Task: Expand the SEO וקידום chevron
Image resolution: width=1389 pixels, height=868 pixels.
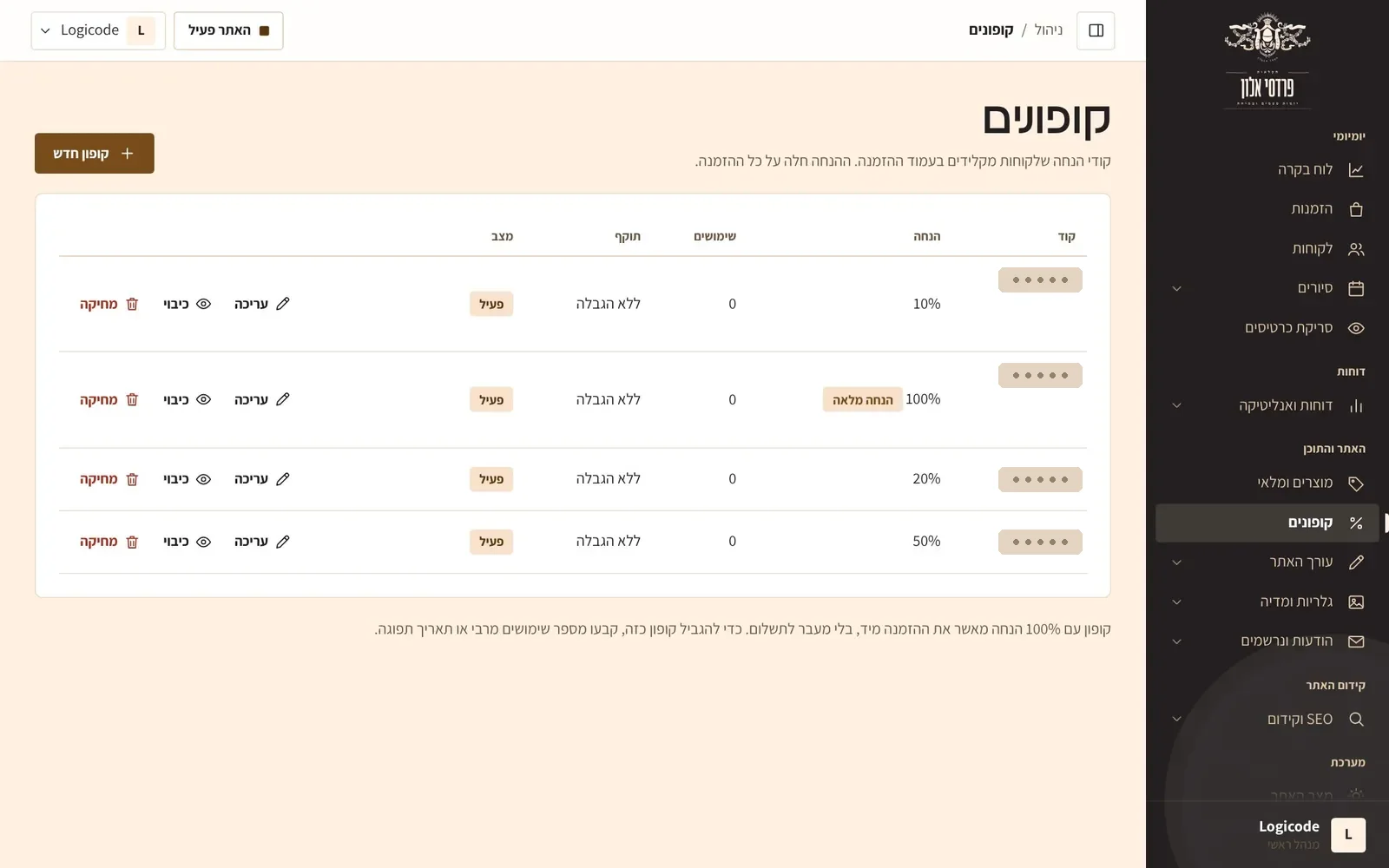Action: tap(1176, 719)
